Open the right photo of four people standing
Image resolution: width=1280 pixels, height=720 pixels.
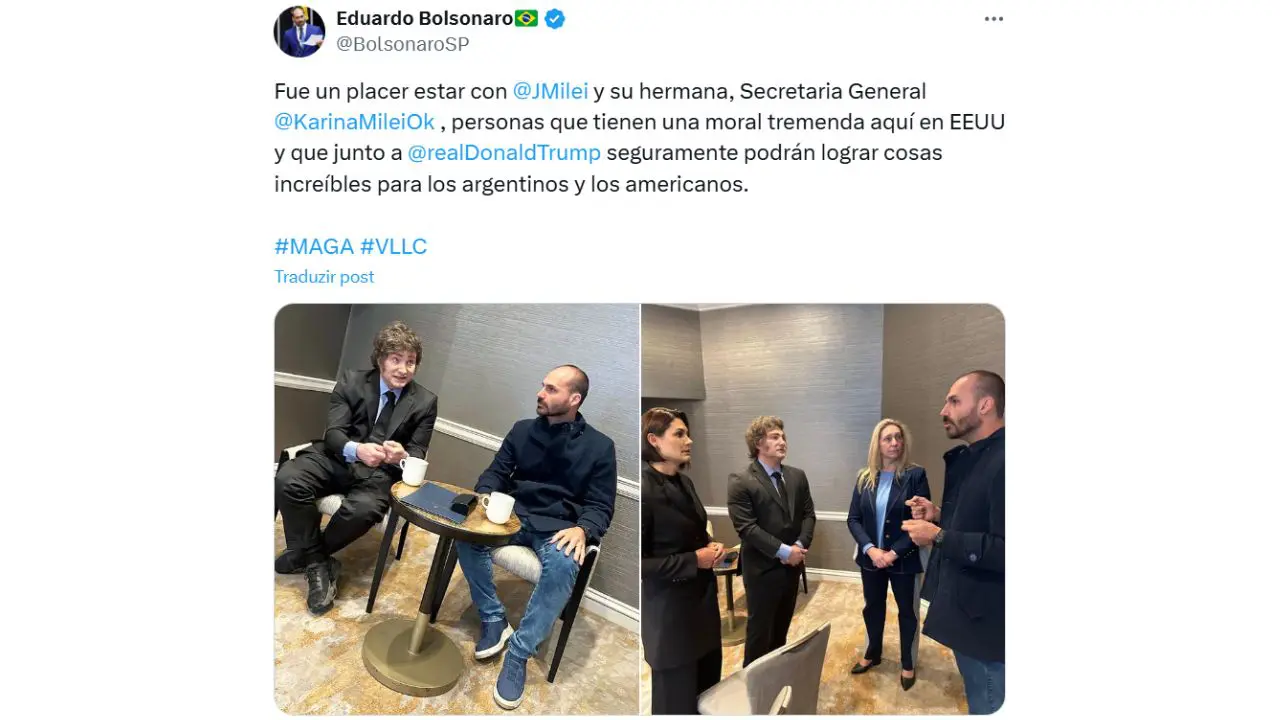coord(823,509)
